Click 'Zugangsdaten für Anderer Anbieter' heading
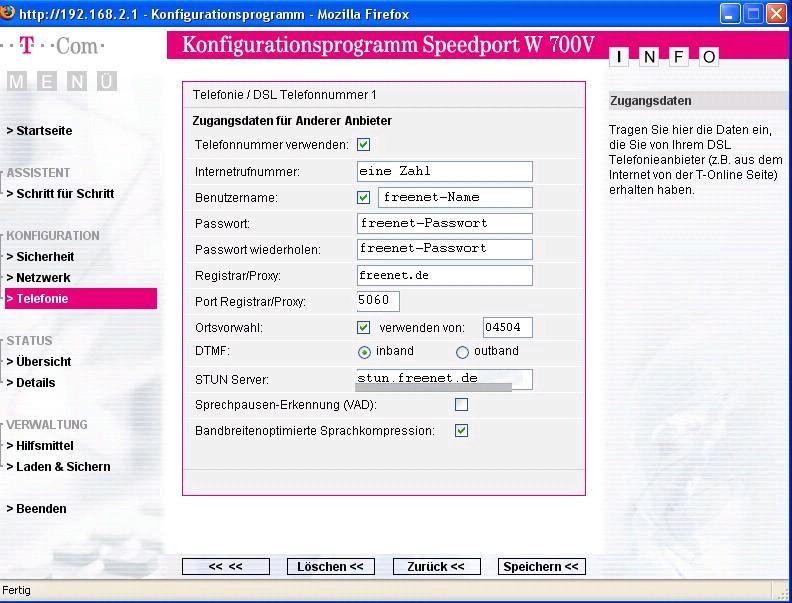Image resolution: width=792 pixels, height=603 pixels. click(x=292, y=121)
